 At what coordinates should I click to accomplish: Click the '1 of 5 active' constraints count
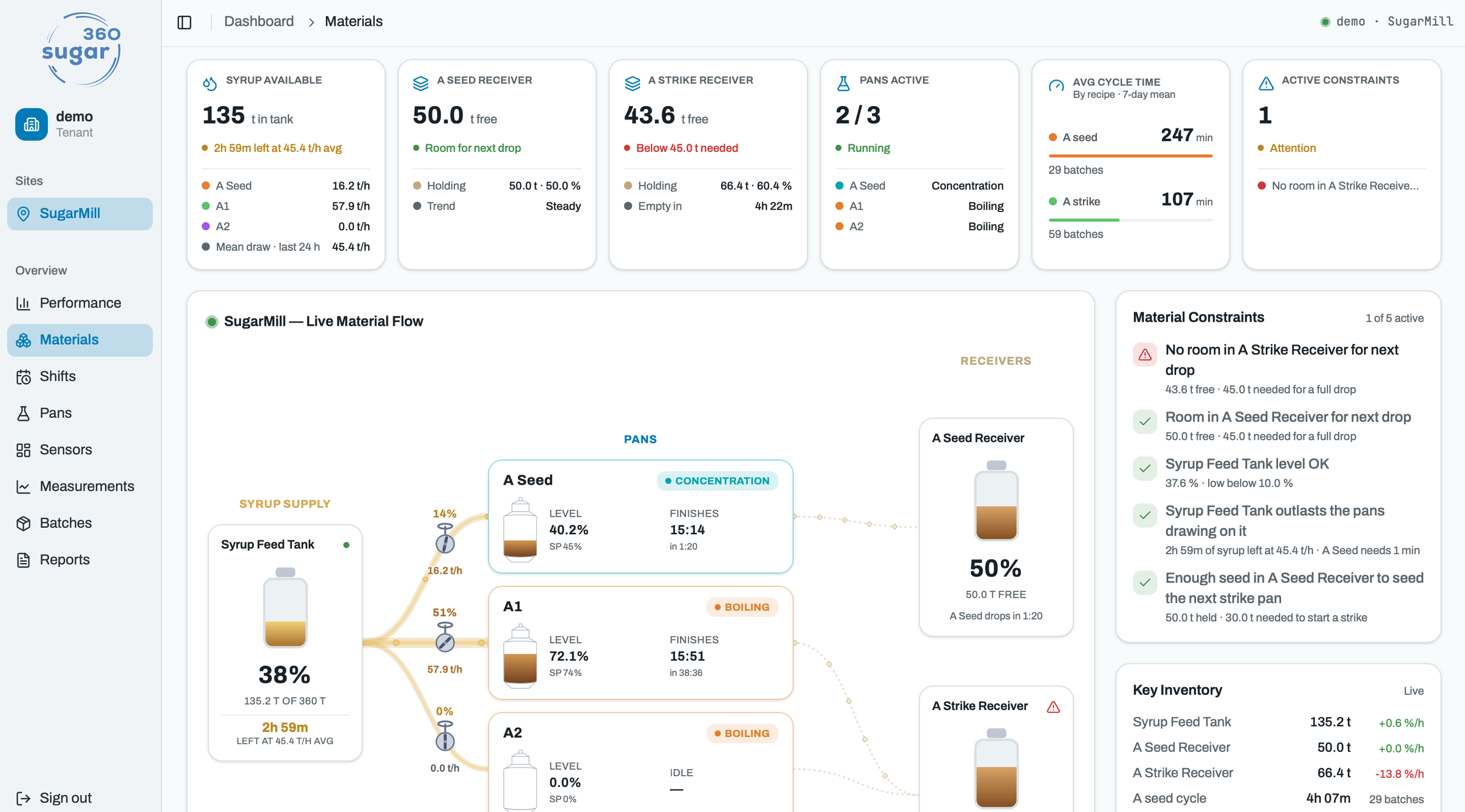point(1394,318)
